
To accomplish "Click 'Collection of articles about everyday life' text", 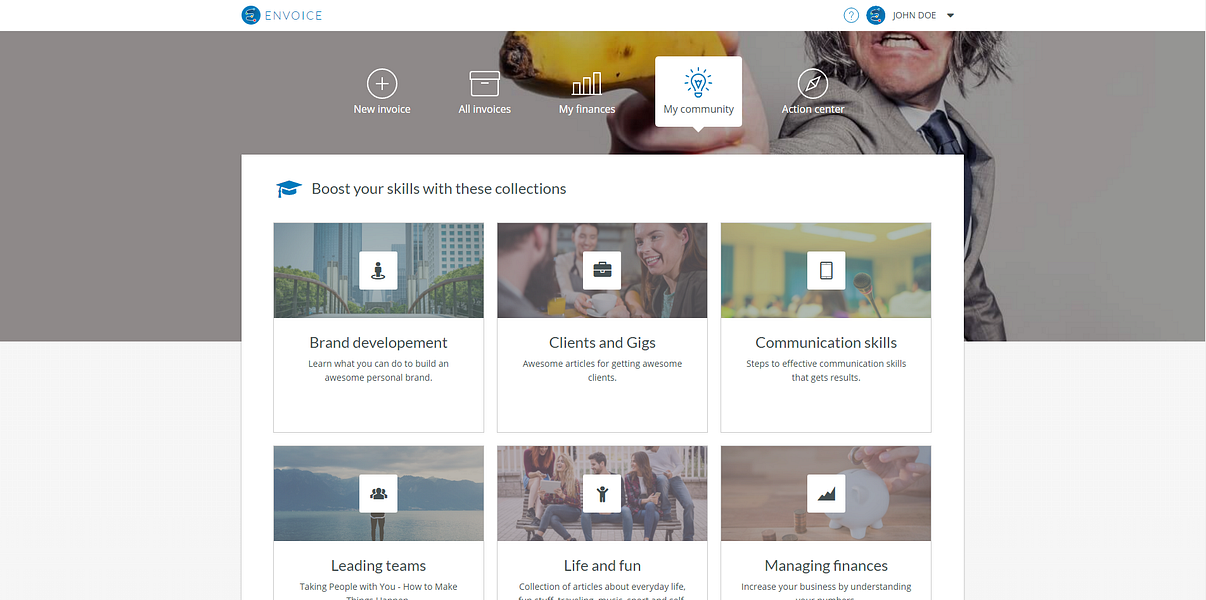I will point(602,592).
